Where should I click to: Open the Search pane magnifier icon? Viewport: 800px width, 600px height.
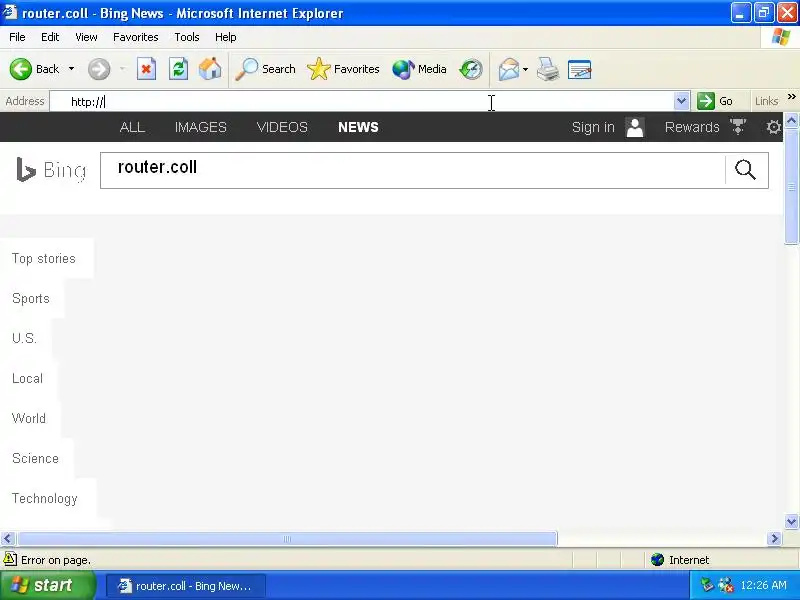point(246,69)
